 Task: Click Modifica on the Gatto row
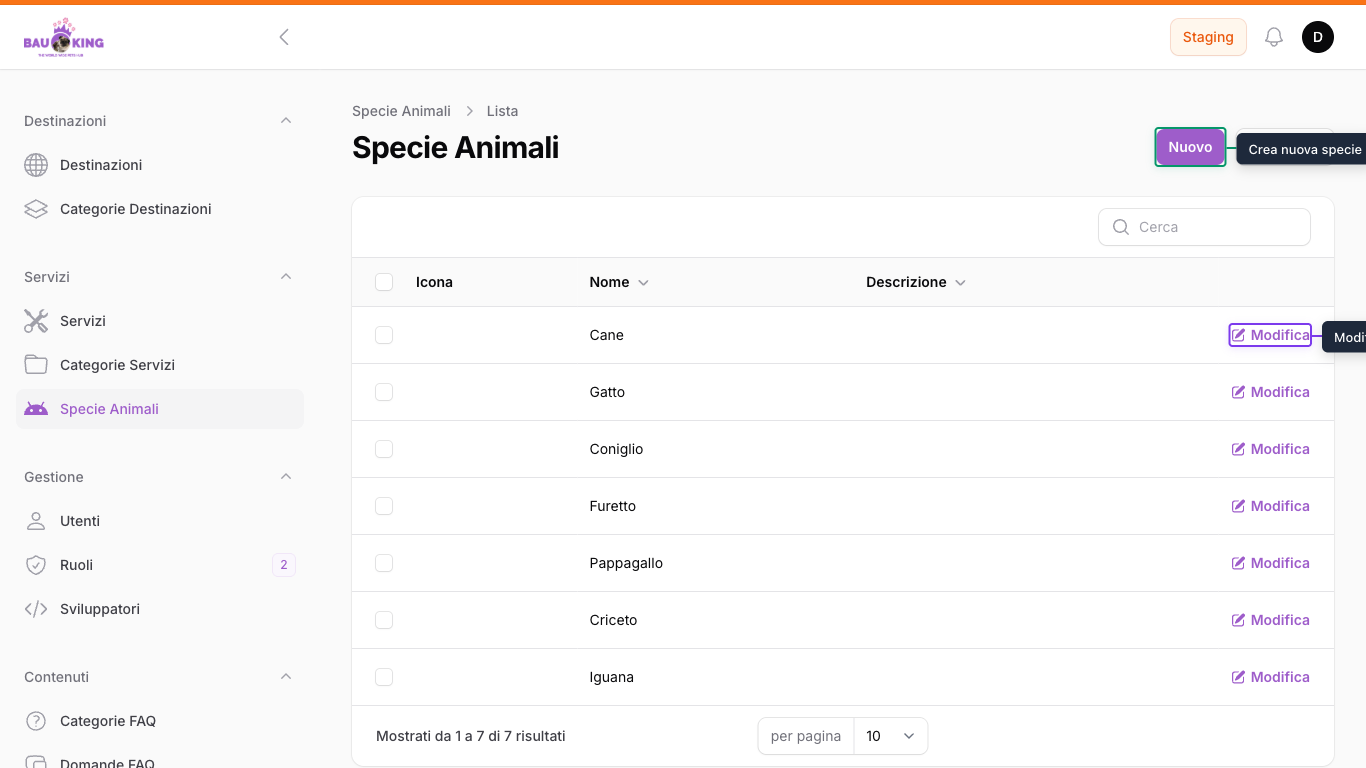(x=1270, y=392)
